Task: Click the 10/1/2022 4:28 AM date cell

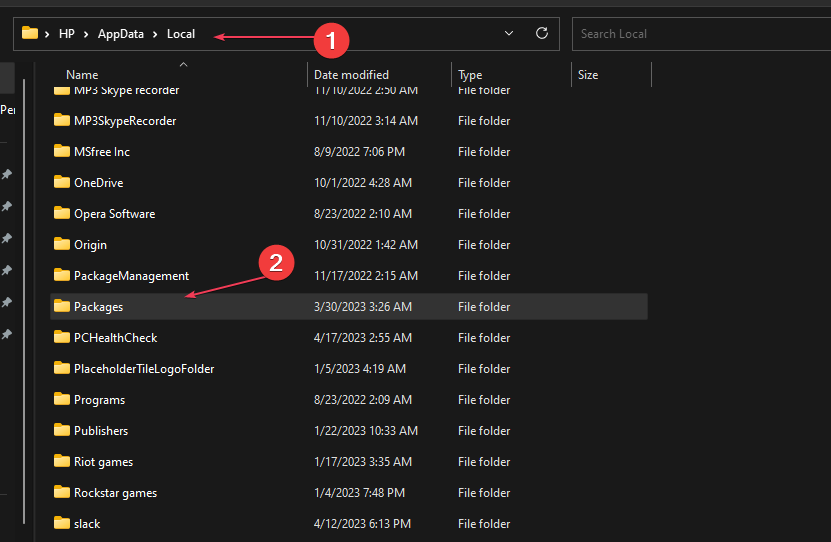Action: (363, 183)
